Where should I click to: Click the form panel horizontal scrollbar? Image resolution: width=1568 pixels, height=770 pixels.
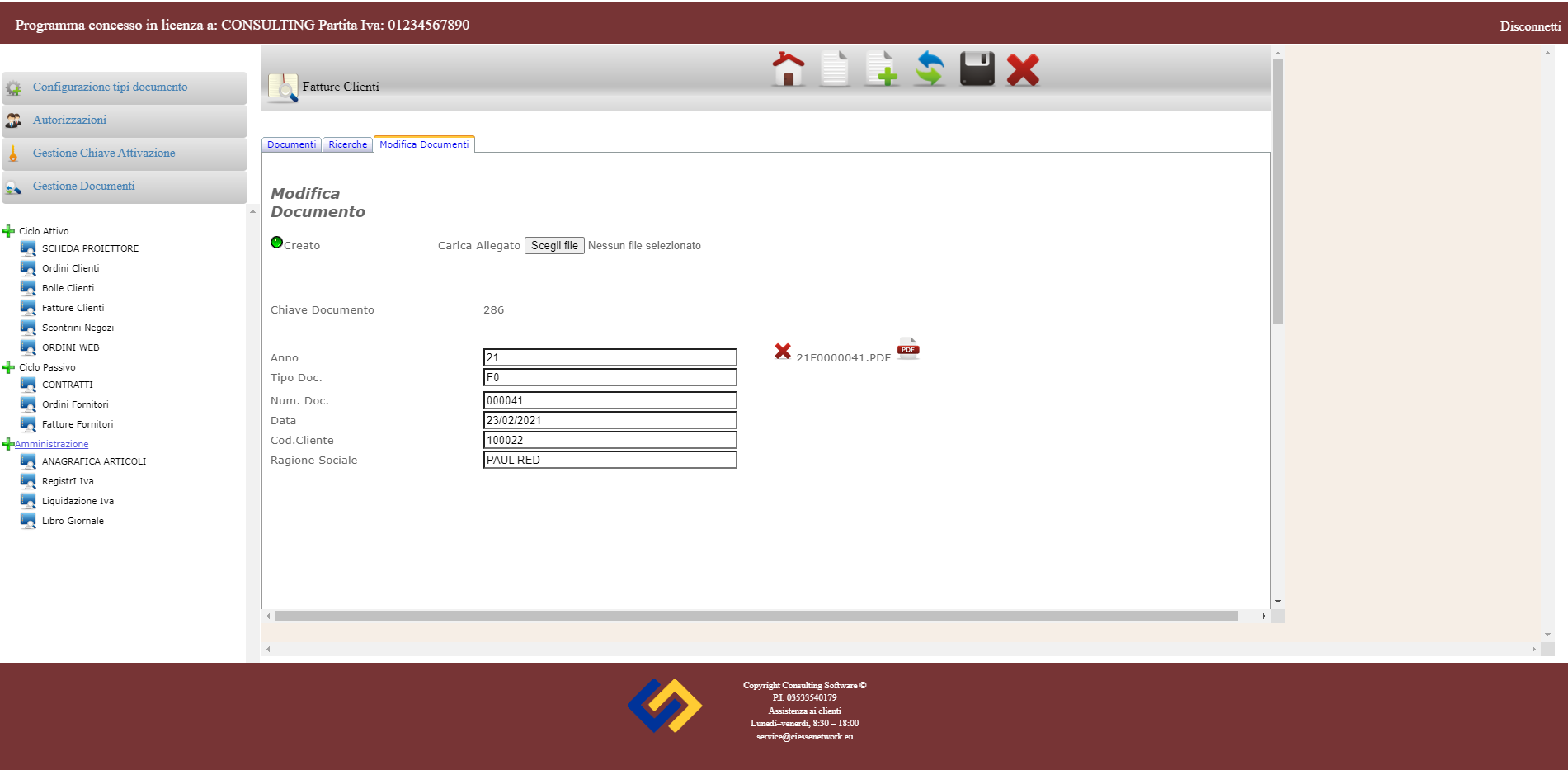tap(756, 616)
